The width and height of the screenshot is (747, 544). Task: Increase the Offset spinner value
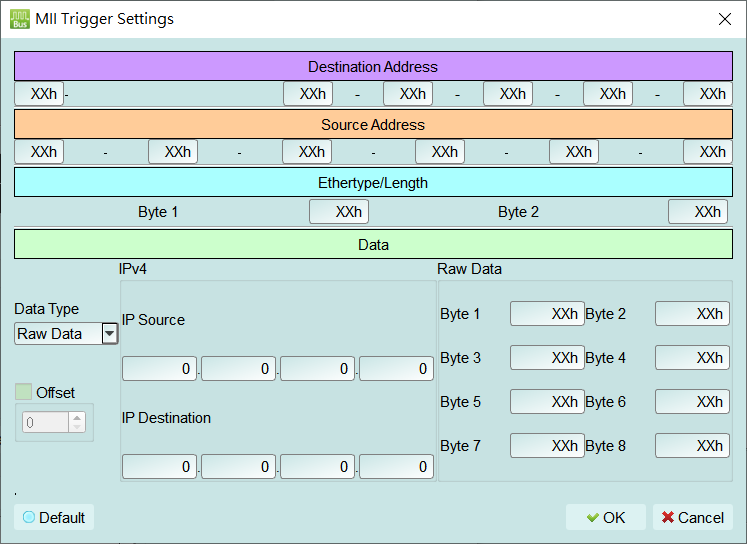click(x=77, y=417)
